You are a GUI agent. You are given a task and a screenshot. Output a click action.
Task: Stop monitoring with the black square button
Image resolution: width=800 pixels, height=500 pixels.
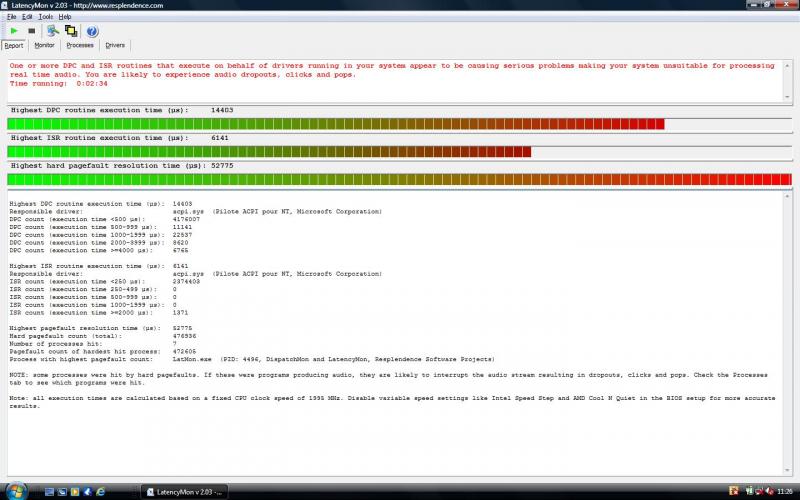click(32, 31)
